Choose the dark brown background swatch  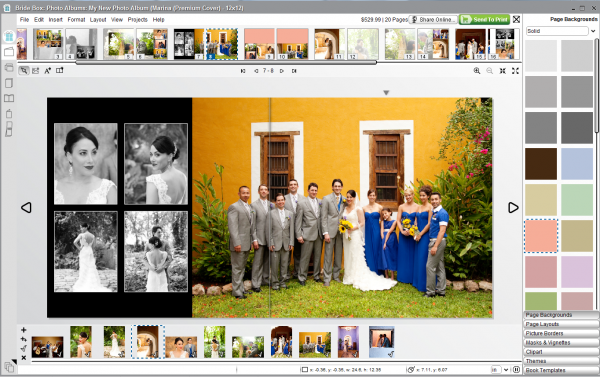(x=541, y=164)
